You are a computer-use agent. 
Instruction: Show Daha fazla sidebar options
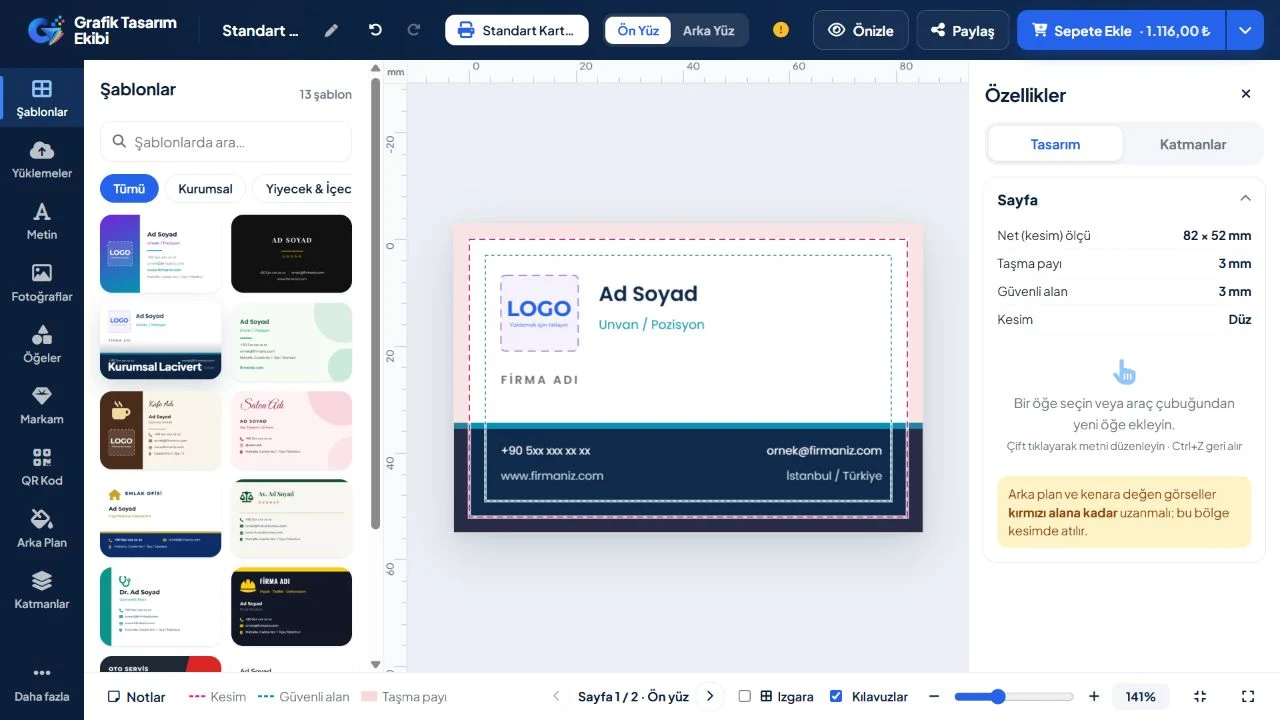[42, 684]
